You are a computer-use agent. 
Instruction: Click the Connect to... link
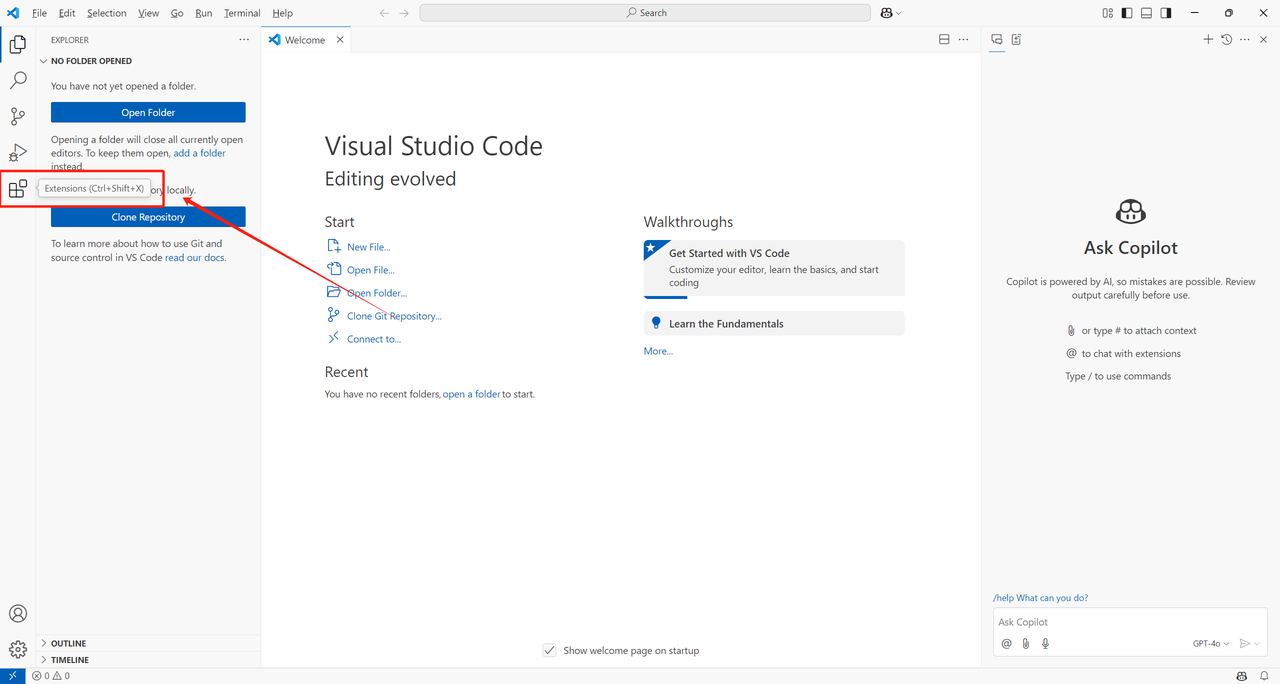tap(374, 339)
